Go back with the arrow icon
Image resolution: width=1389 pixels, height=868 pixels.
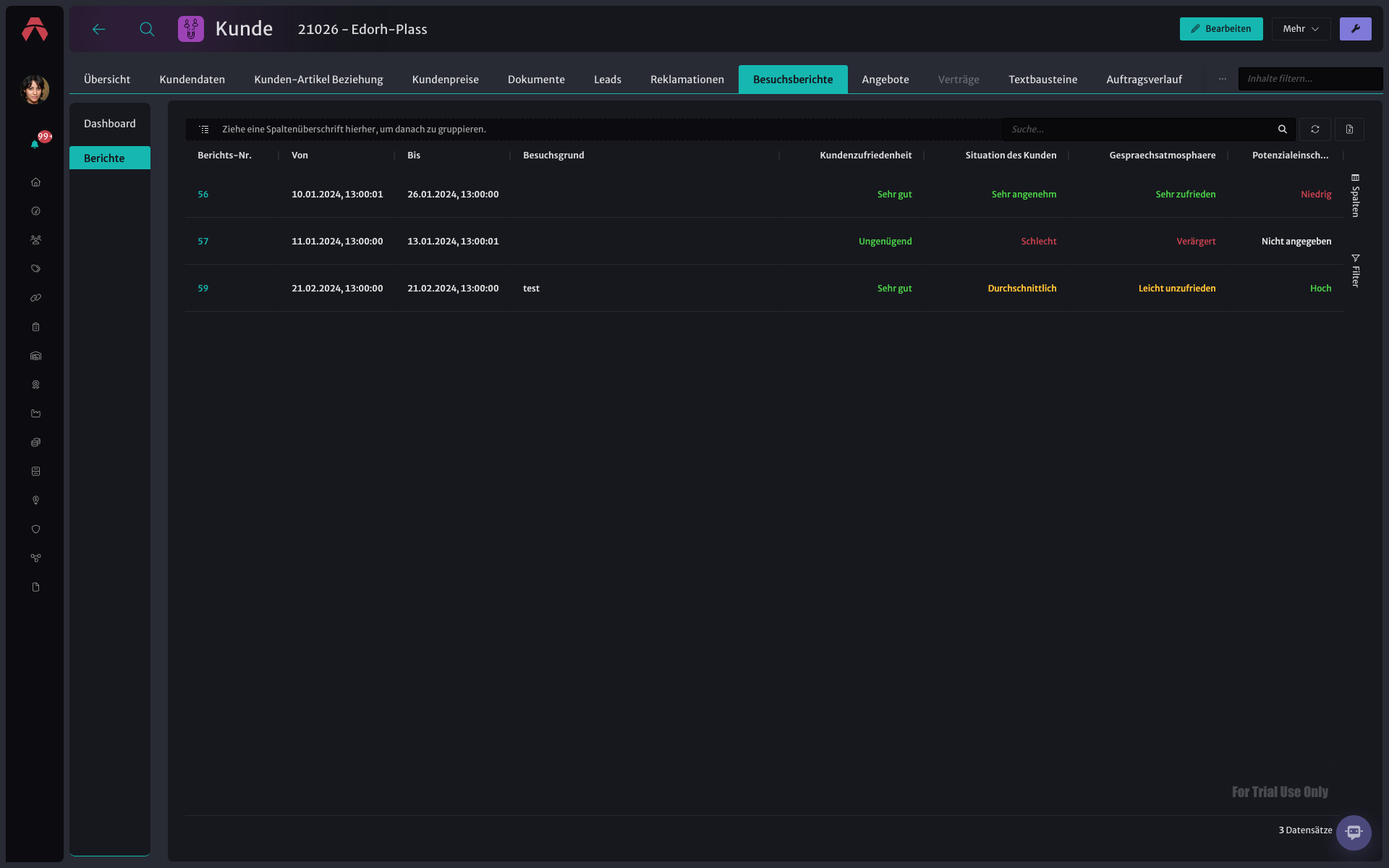point(99,29)
